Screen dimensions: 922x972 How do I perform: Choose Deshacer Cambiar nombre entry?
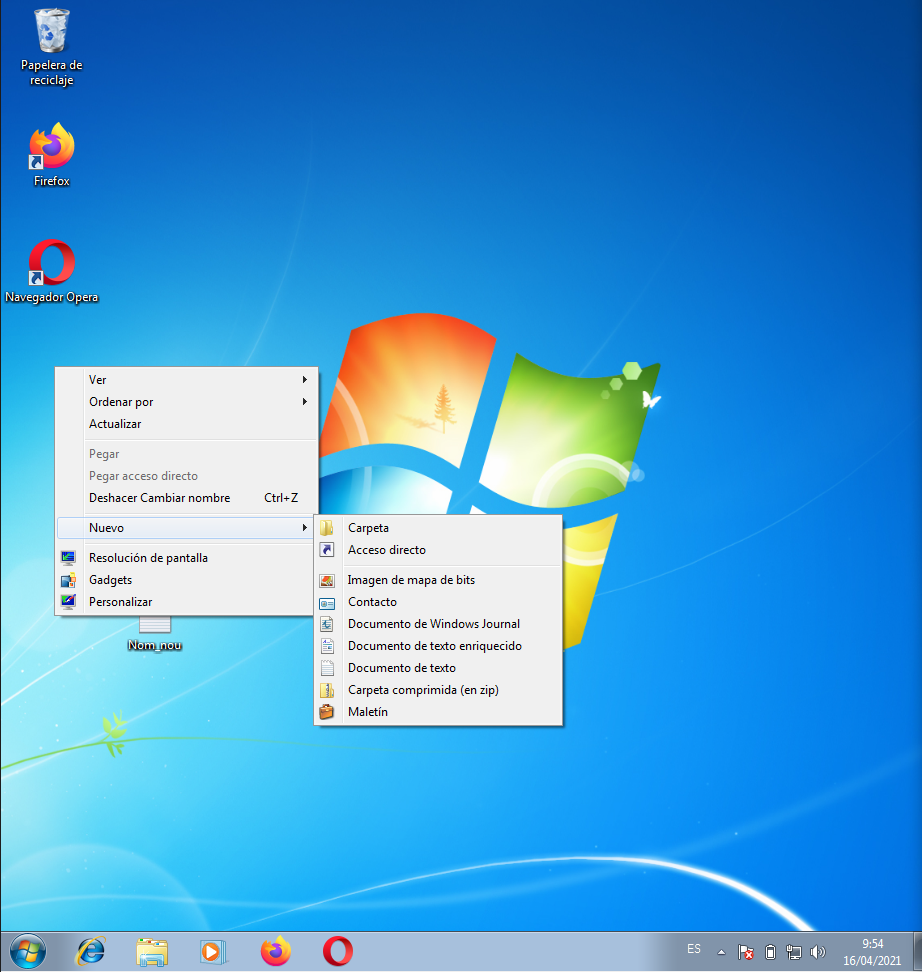[187, 498]
